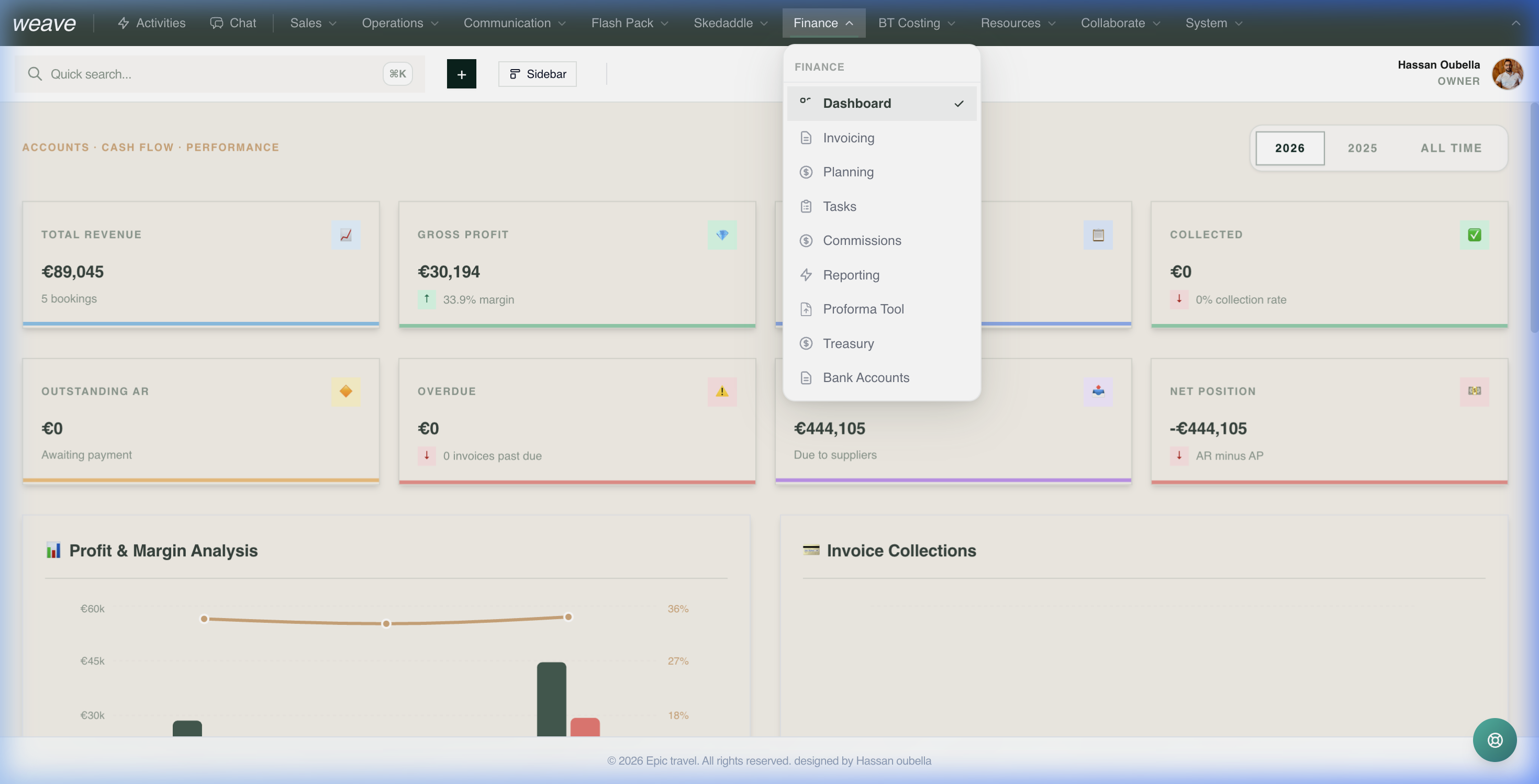Click the Overdue warning triangle icon

(x=722, y=391)
